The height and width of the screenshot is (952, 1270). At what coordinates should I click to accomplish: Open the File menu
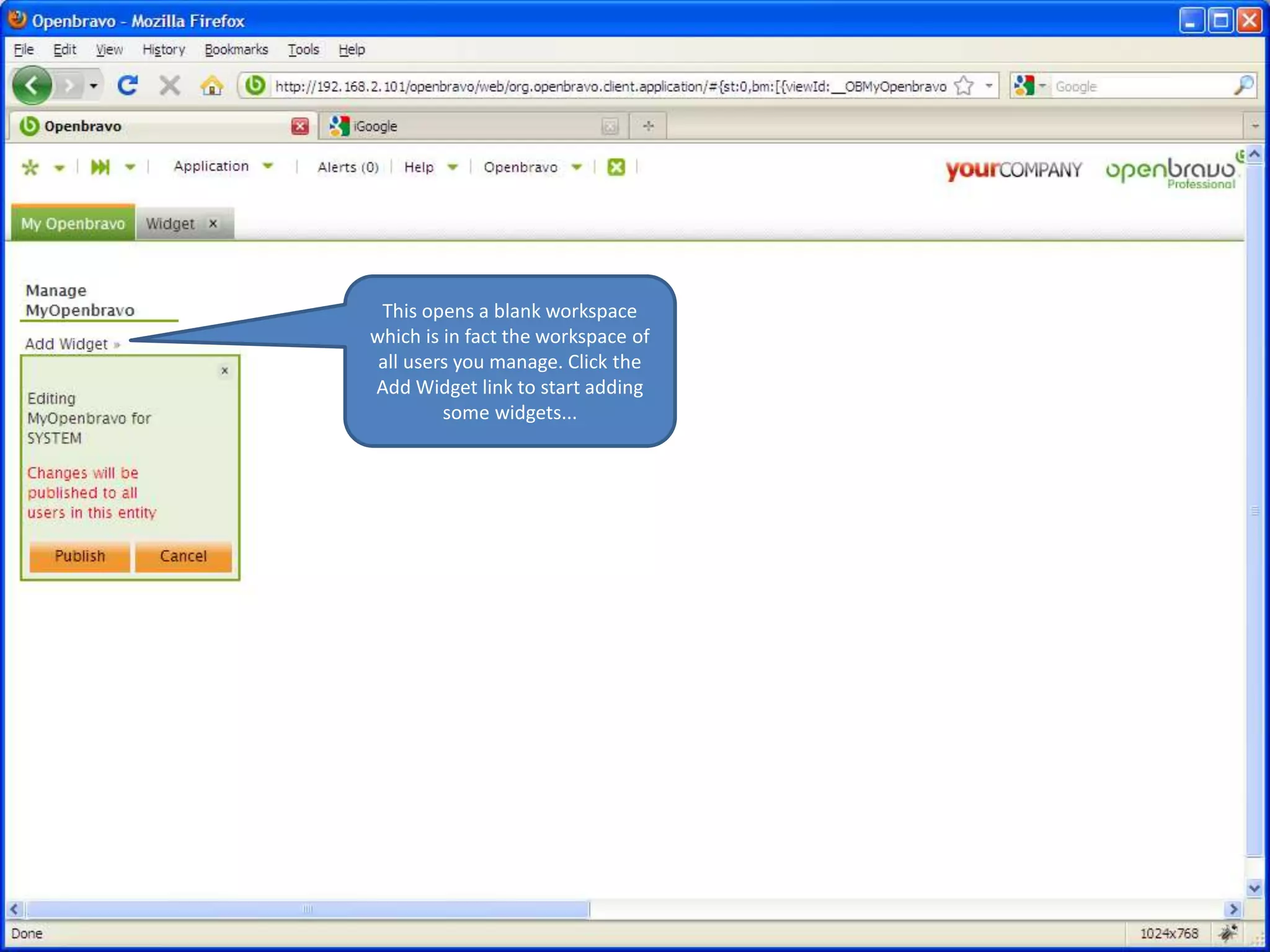(24, 50)
